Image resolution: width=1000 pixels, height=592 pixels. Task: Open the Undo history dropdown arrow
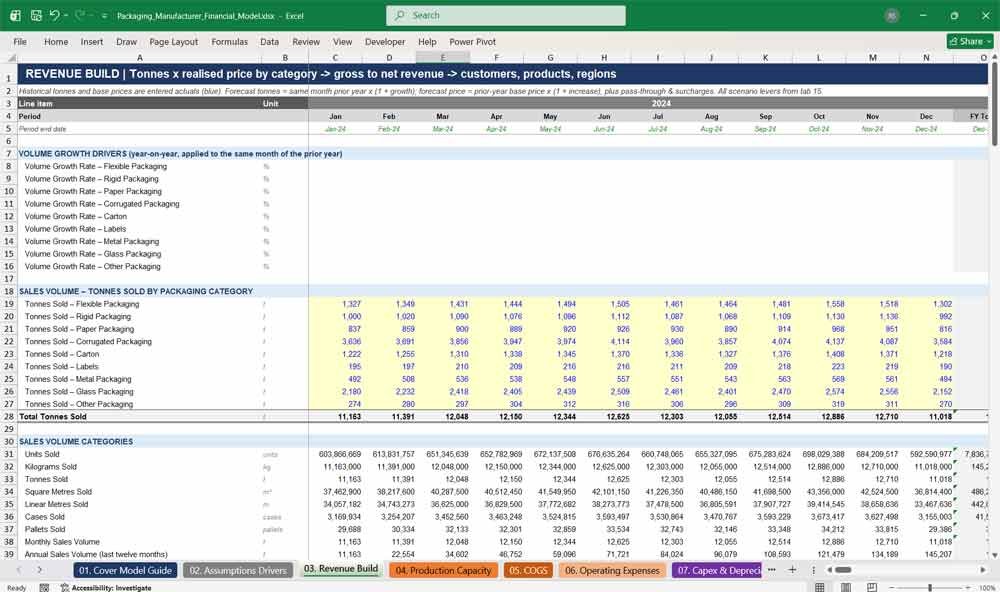coord(66,15)
